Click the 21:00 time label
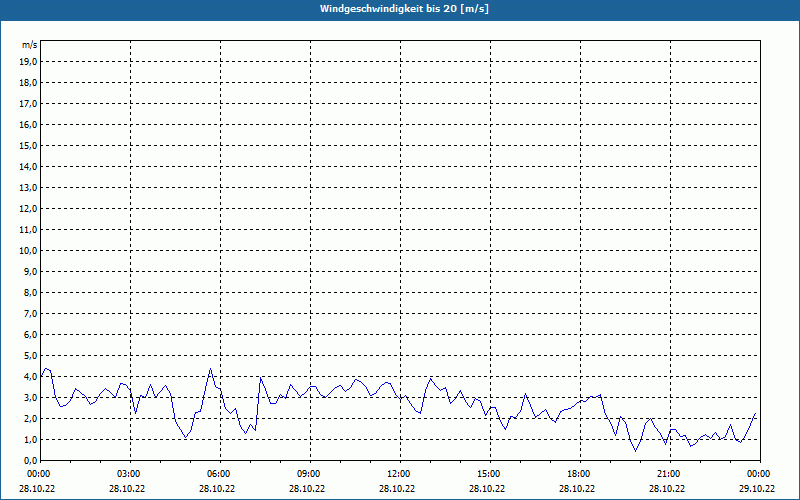The width and height of the screenshot is (800, 500). pos(667,474)
